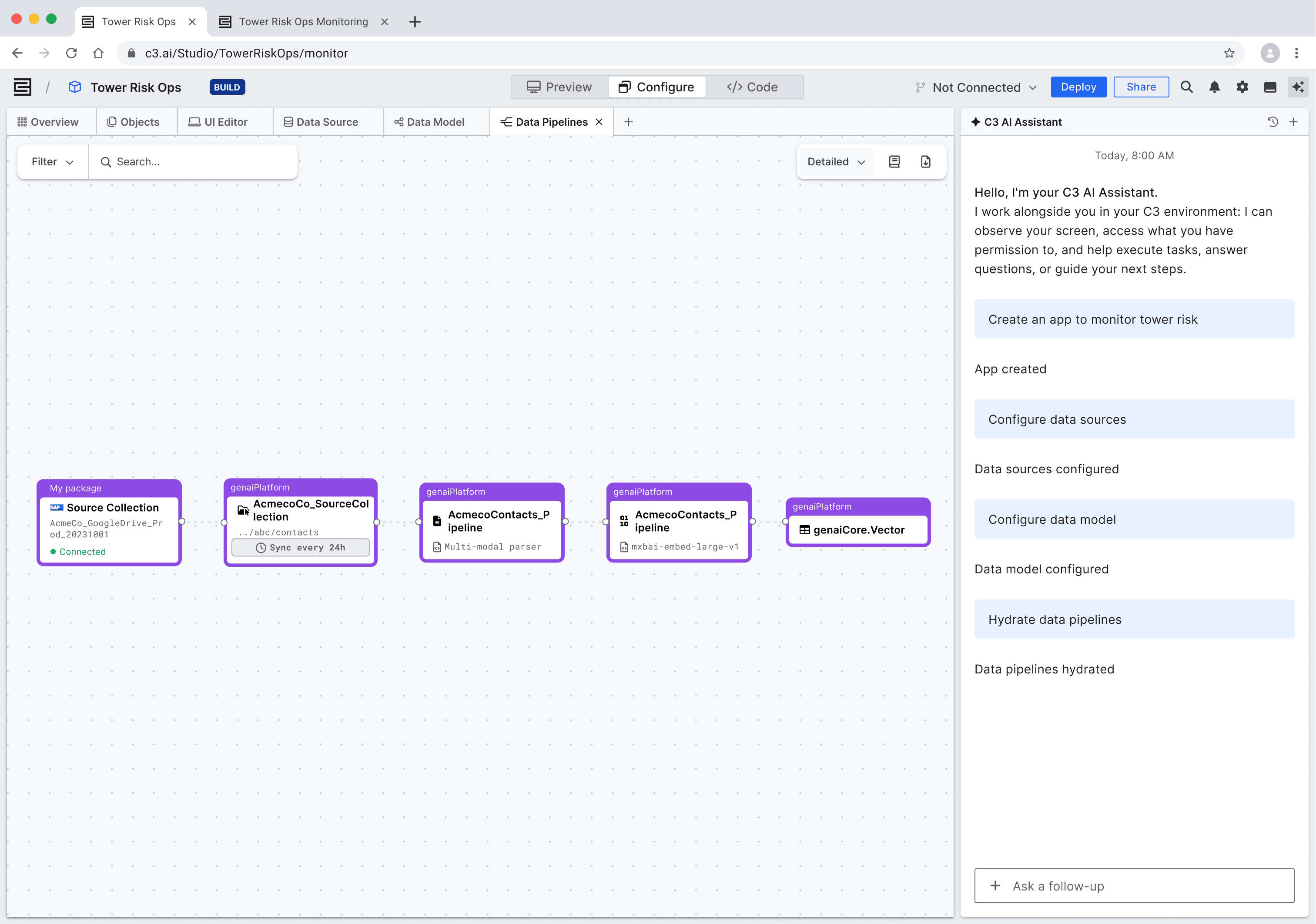
Task: Open the settings gear icon
Action: point(1242,87)
